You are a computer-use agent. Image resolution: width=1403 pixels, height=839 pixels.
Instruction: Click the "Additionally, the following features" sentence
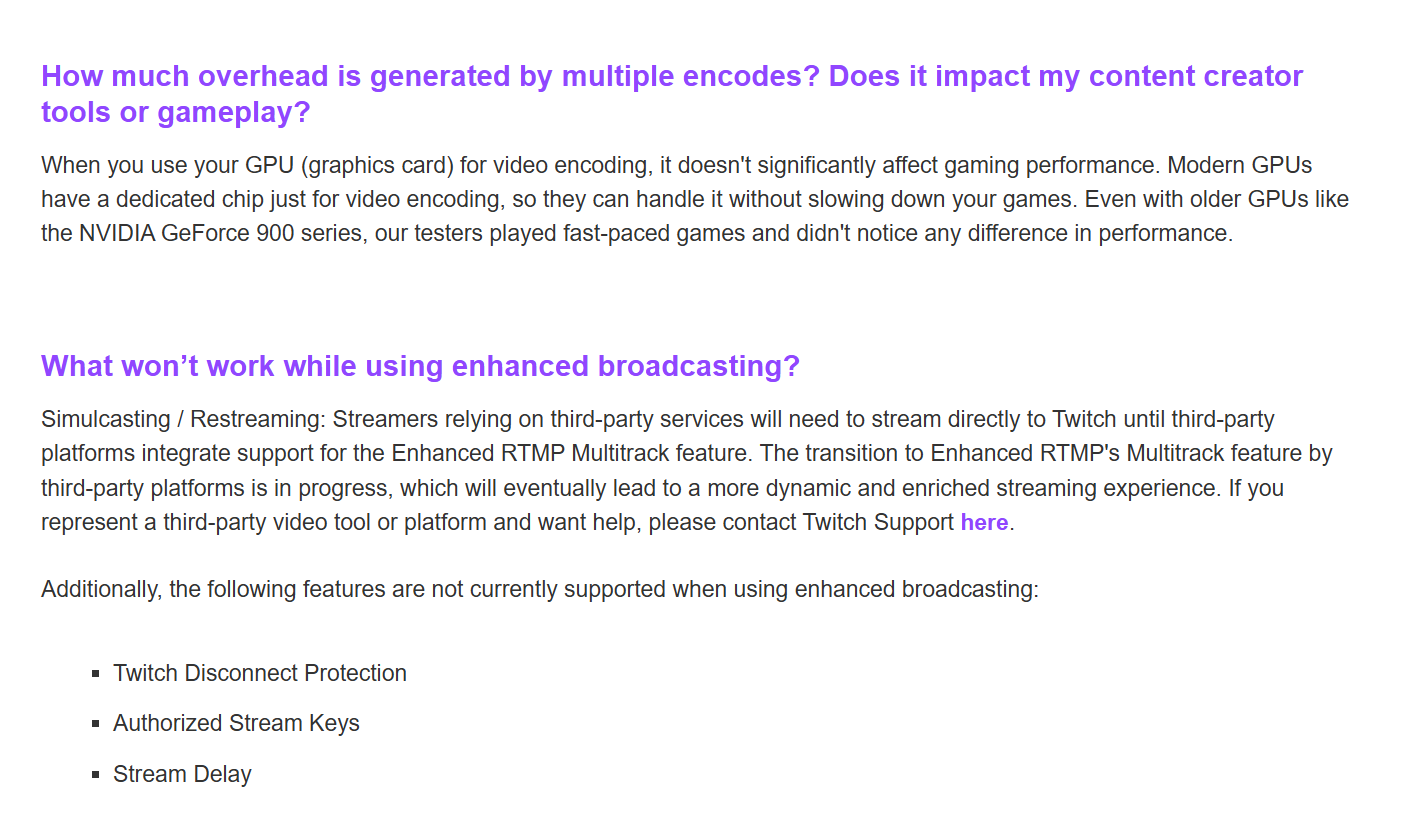[x=540, y=589]
